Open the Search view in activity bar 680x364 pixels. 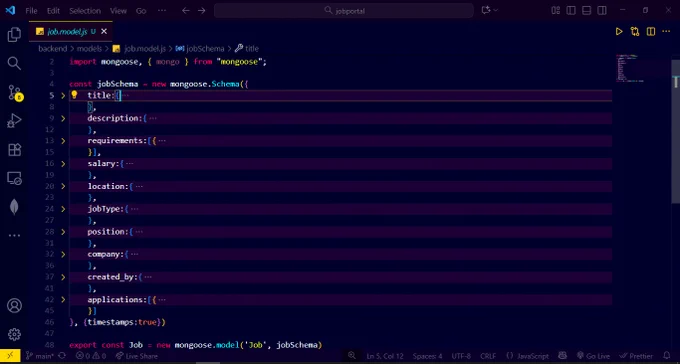click(x=14, y=63)
